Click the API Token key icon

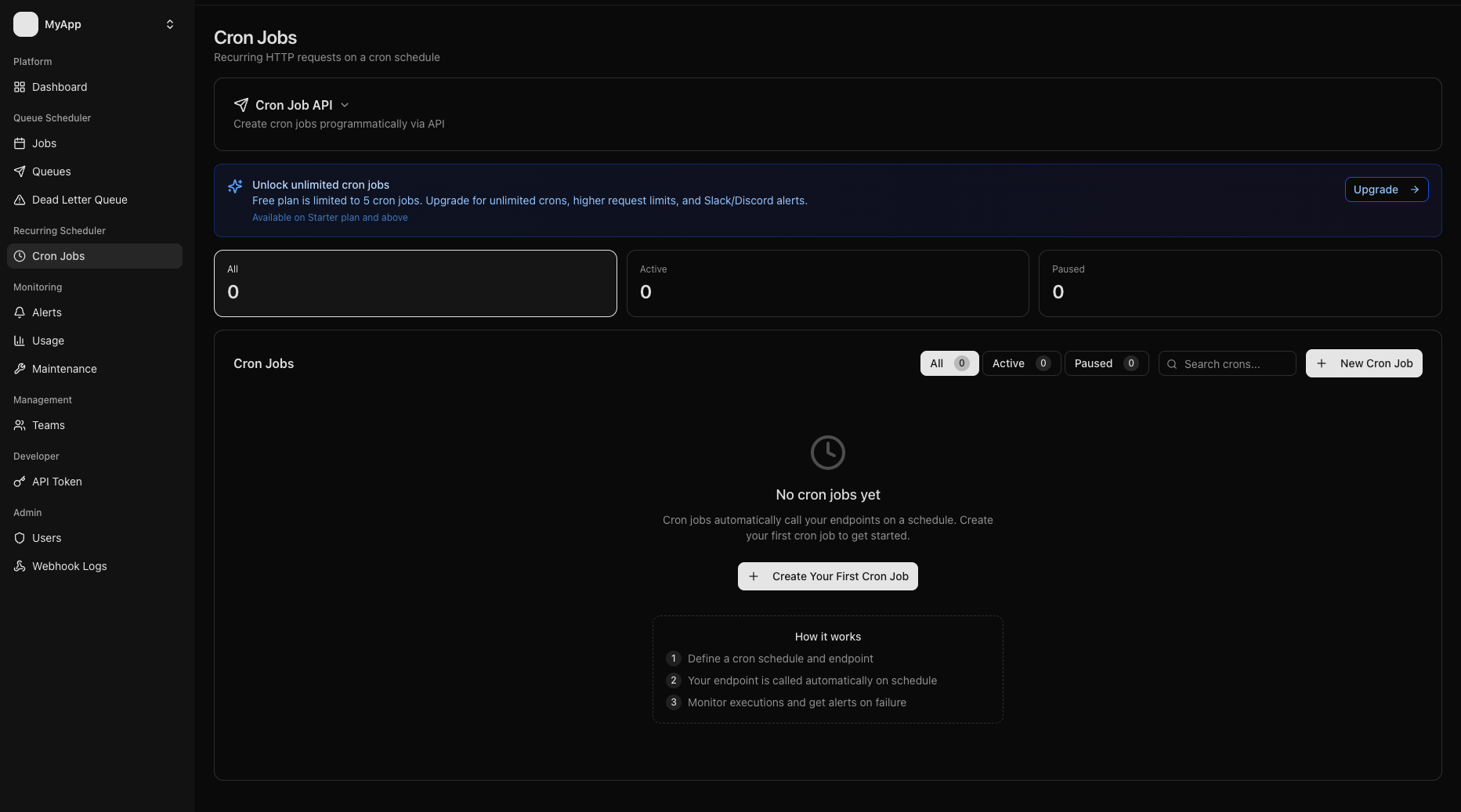tap(20, 482)
